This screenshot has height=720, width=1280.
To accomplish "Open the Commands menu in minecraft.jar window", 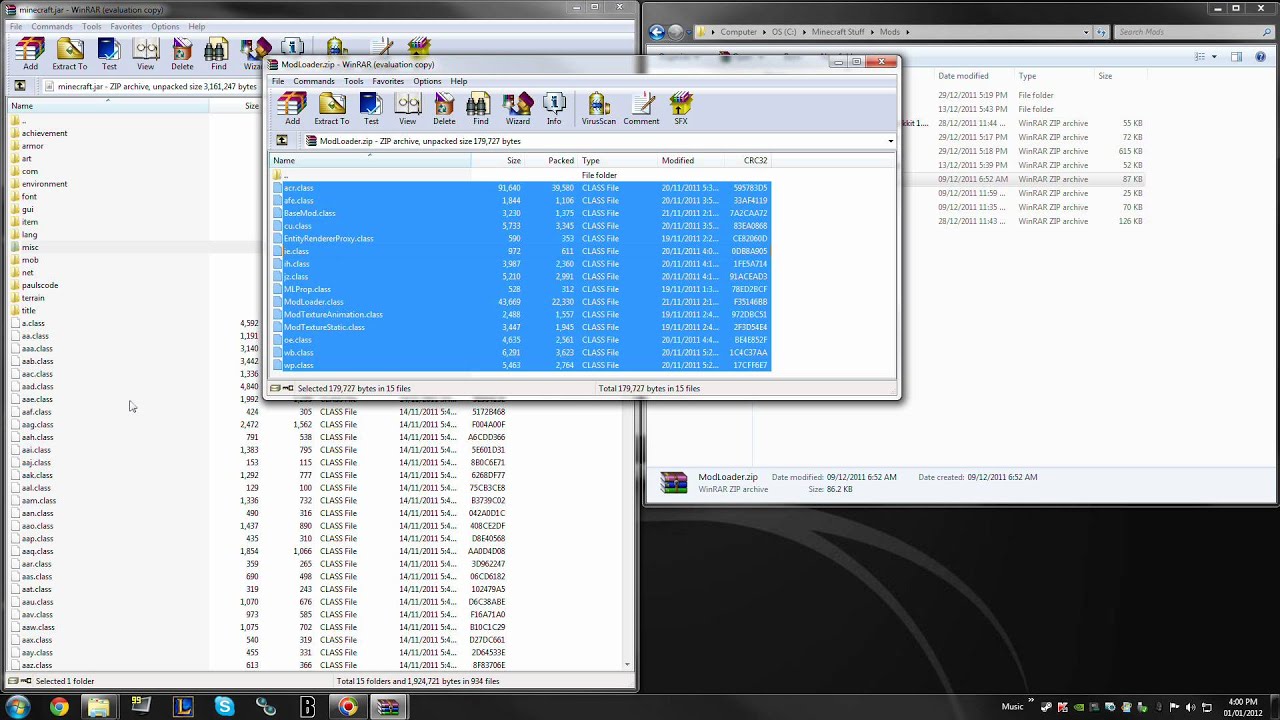I will [52, 26].
